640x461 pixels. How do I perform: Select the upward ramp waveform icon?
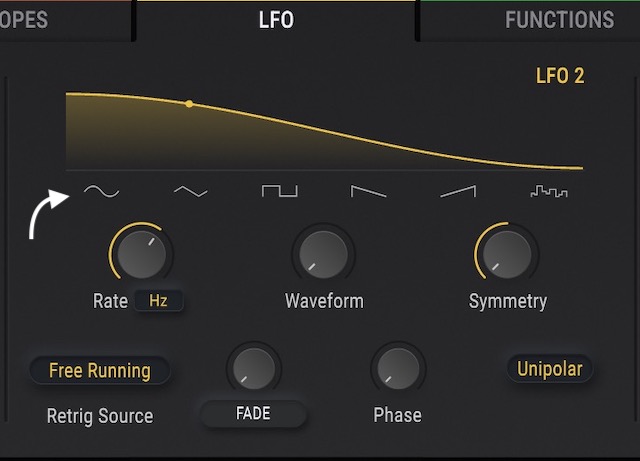(458, 190)
